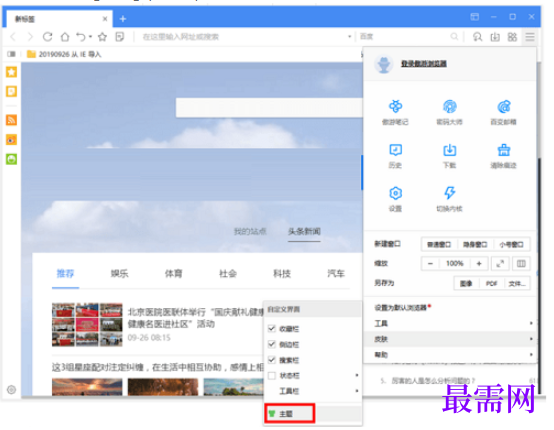The image size is (554, 430).
Task: Click the note icon beside favorites star
Action: (120, 37)
